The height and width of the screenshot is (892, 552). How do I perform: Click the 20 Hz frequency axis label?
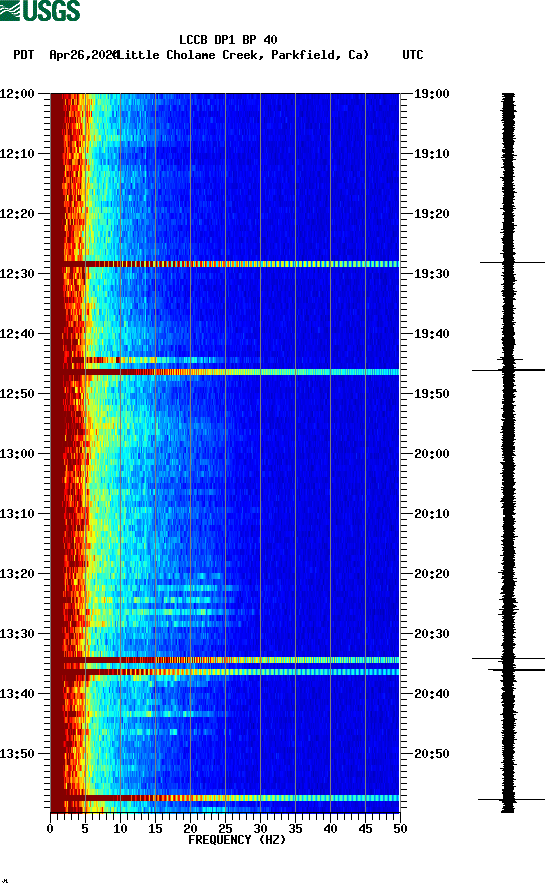point(190,829)
